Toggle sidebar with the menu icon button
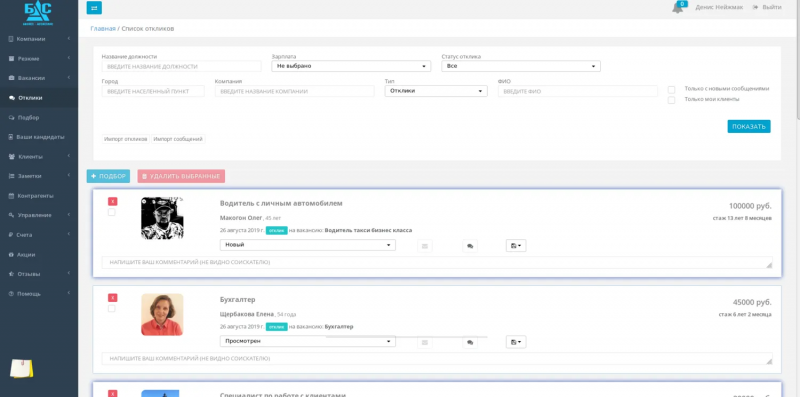The height and width of the screenshot is (397, 800). tap(94, 8)
